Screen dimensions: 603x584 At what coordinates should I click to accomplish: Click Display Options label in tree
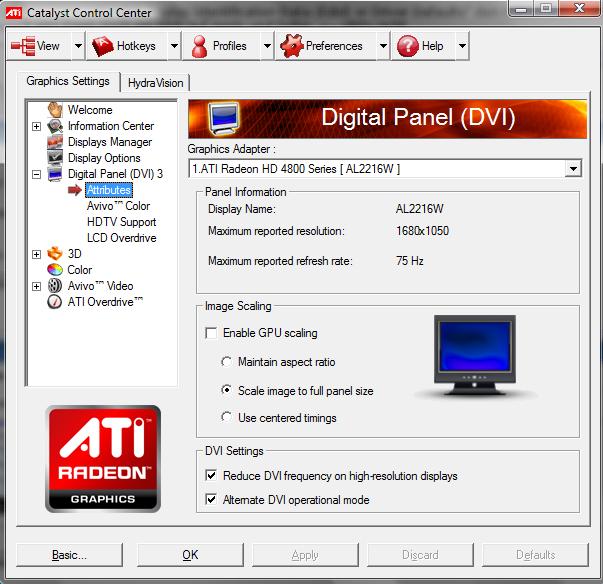pyautogui.click(x=104, y=158)
